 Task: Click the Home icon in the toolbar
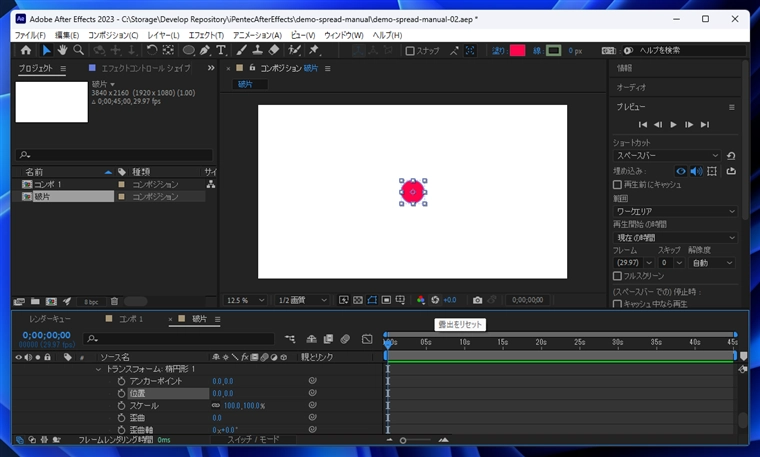tap(26, 50)
